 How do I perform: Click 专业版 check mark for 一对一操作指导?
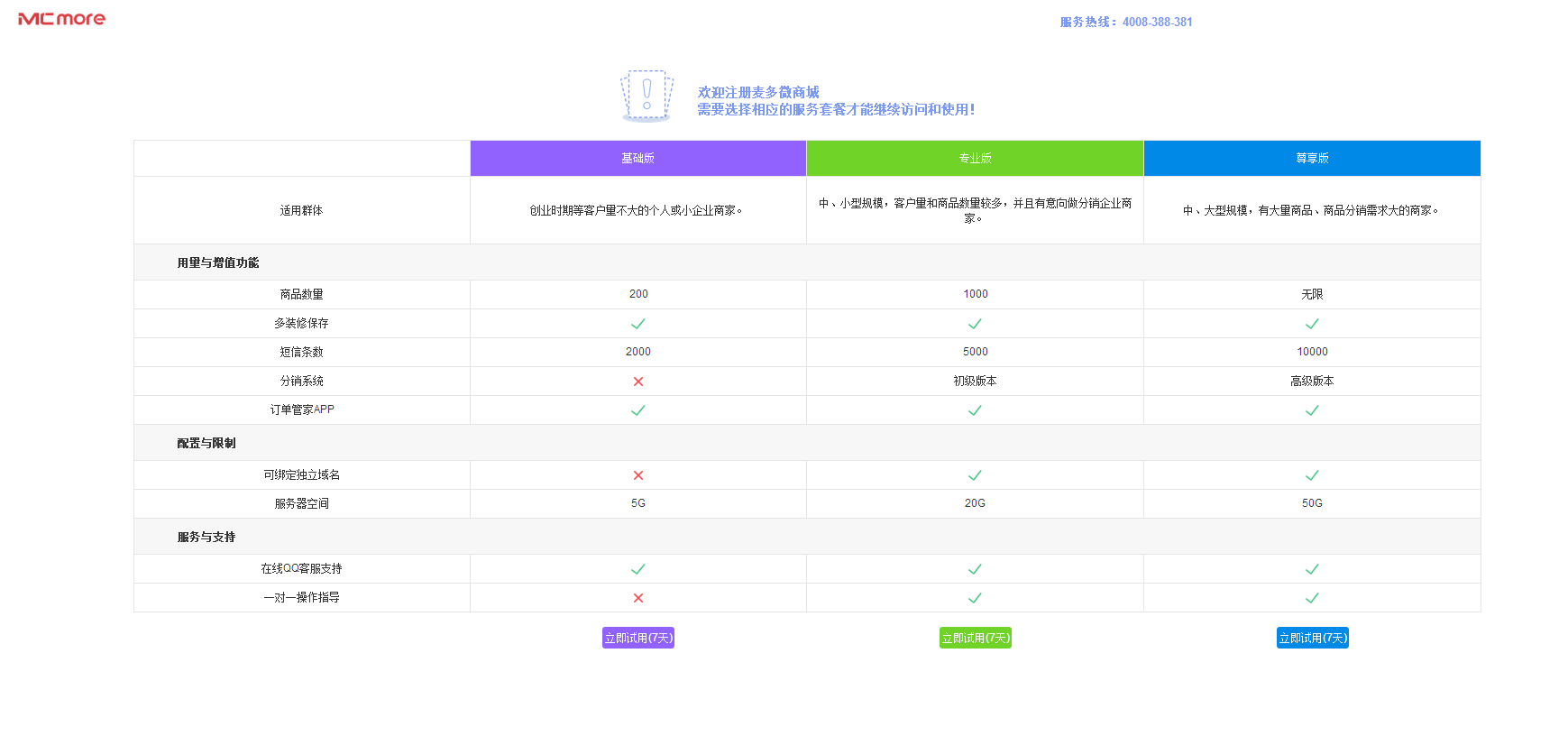pyautogui.click(x=975, y=598)
